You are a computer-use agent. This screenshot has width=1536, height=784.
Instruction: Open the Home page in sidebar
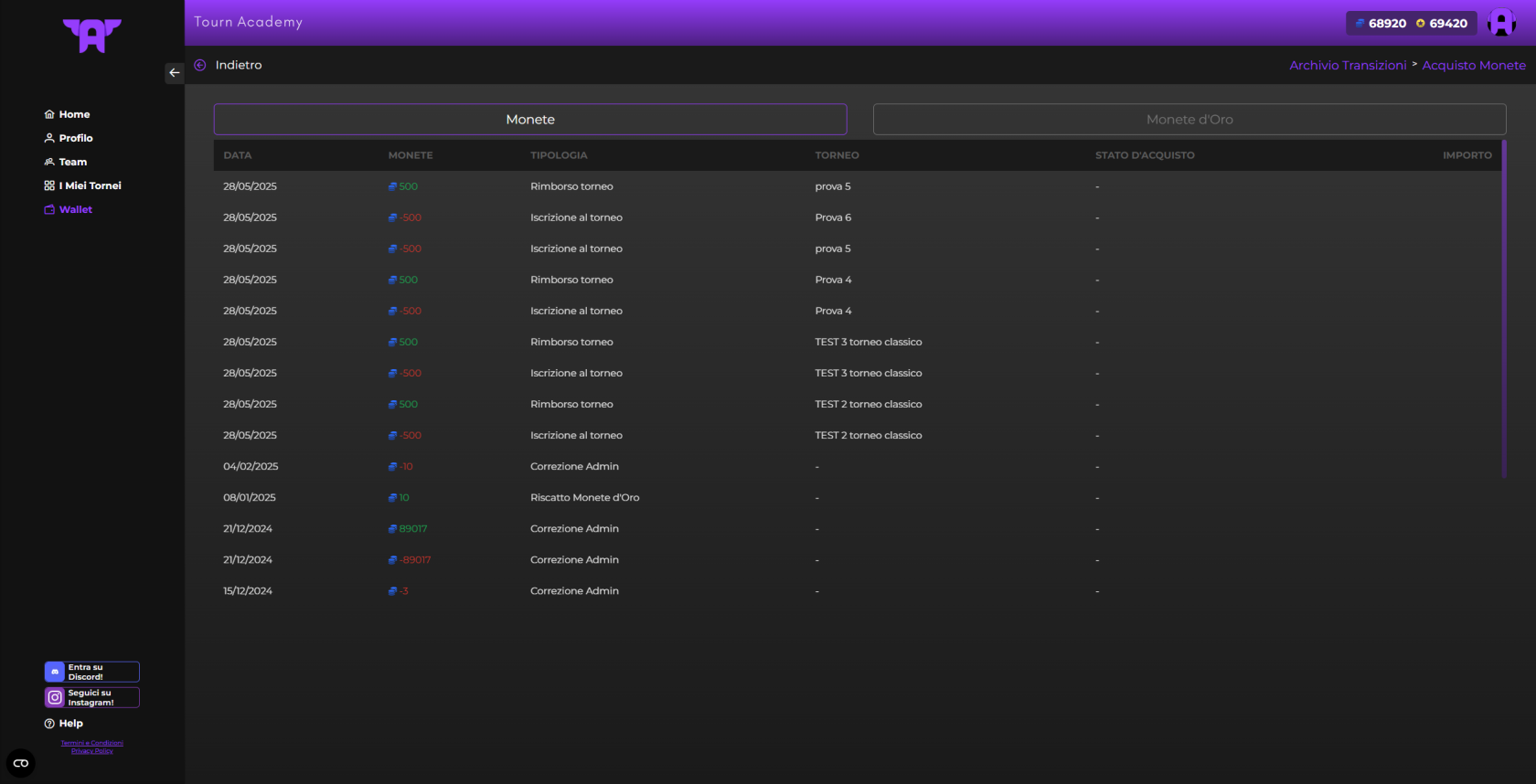click(x=73, y=114)
